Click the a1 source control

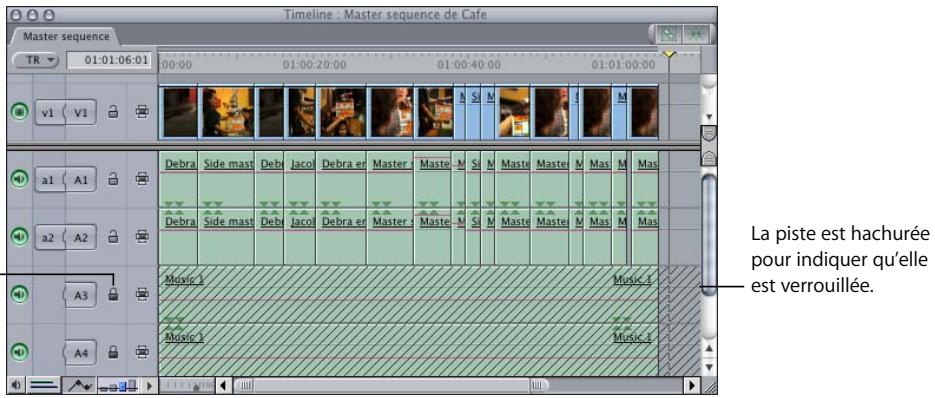point(49,179)
